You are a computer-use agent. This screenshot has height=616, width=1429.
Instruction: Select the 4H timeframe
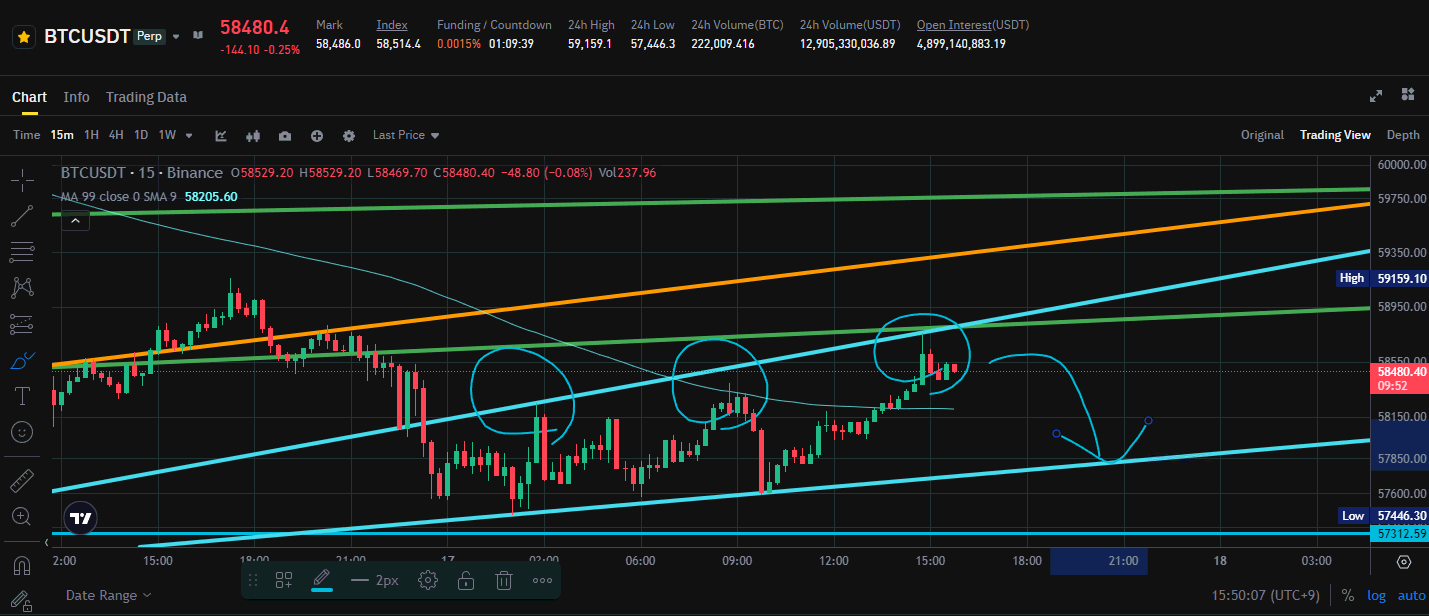point(116,135)
